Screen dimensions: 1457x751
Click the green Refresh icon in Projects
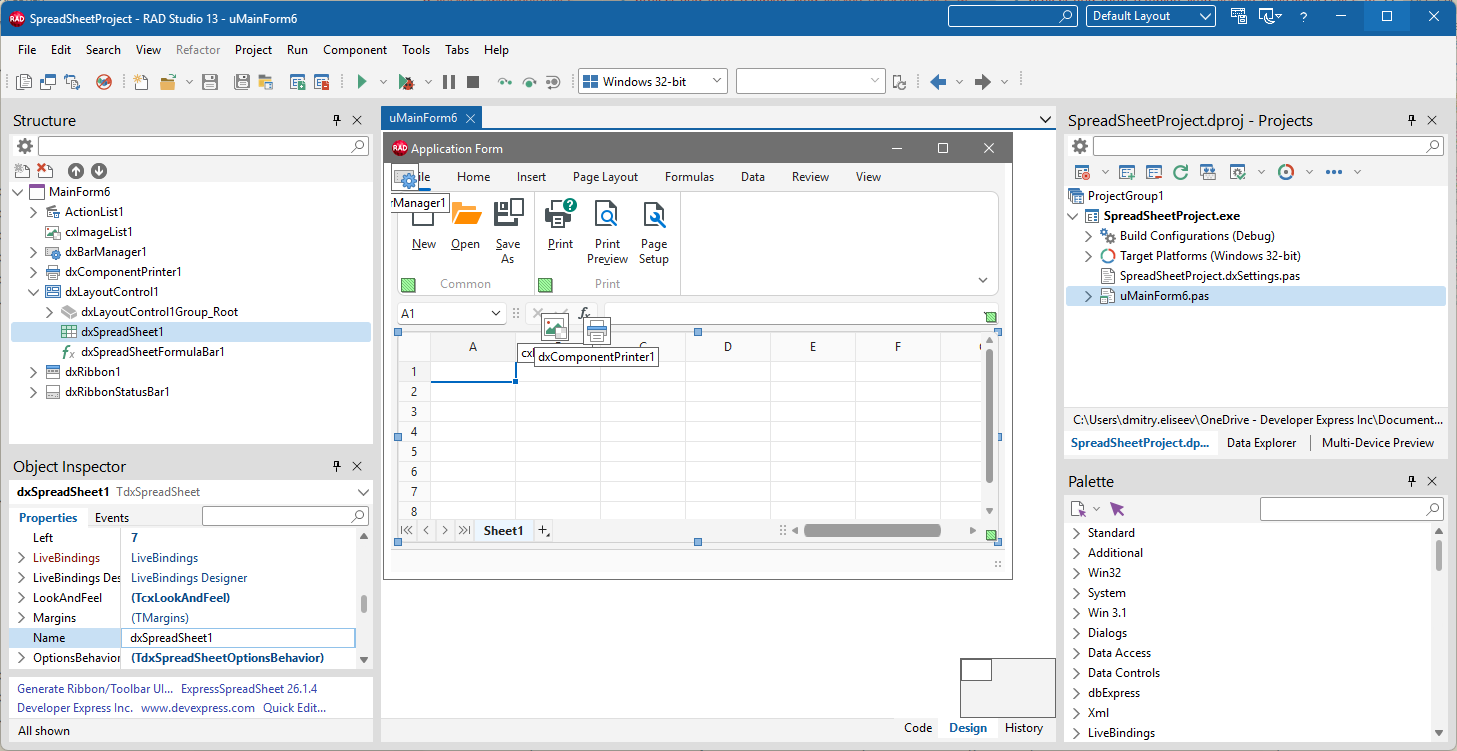coord(1180,172)
